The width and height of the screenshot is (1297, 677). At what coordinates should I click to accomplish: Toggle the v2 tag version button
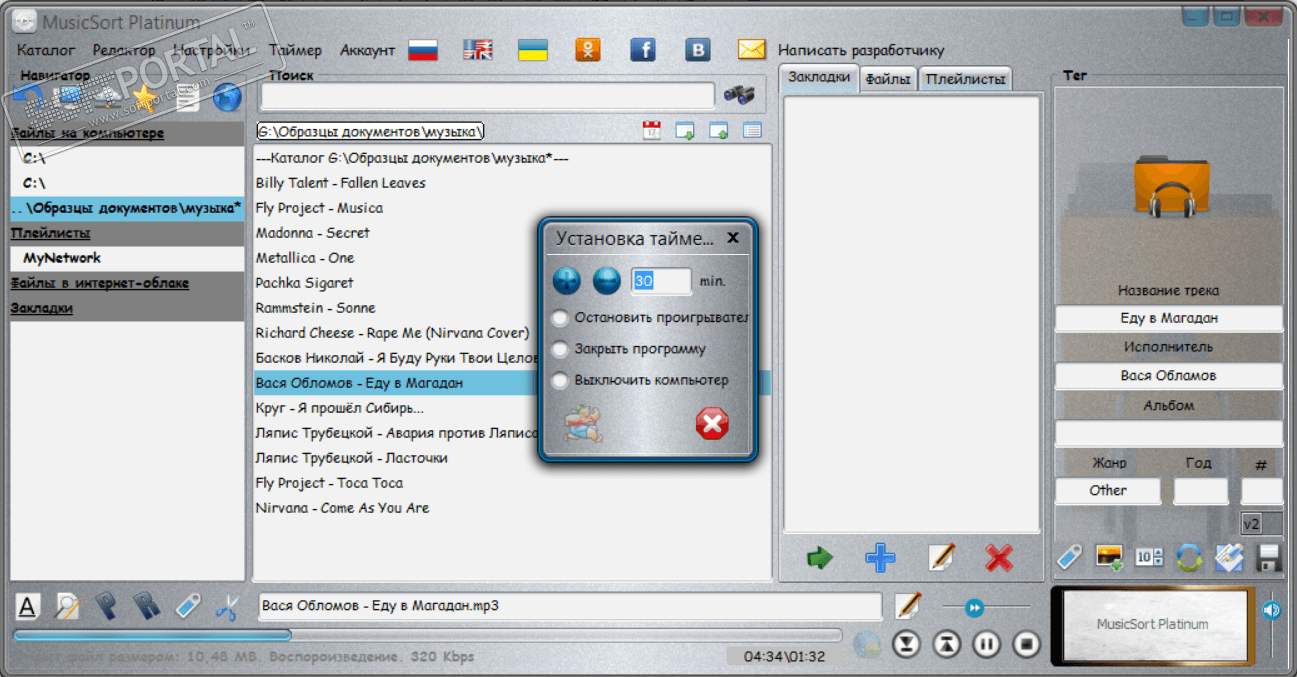click(x=1251, y=523)
